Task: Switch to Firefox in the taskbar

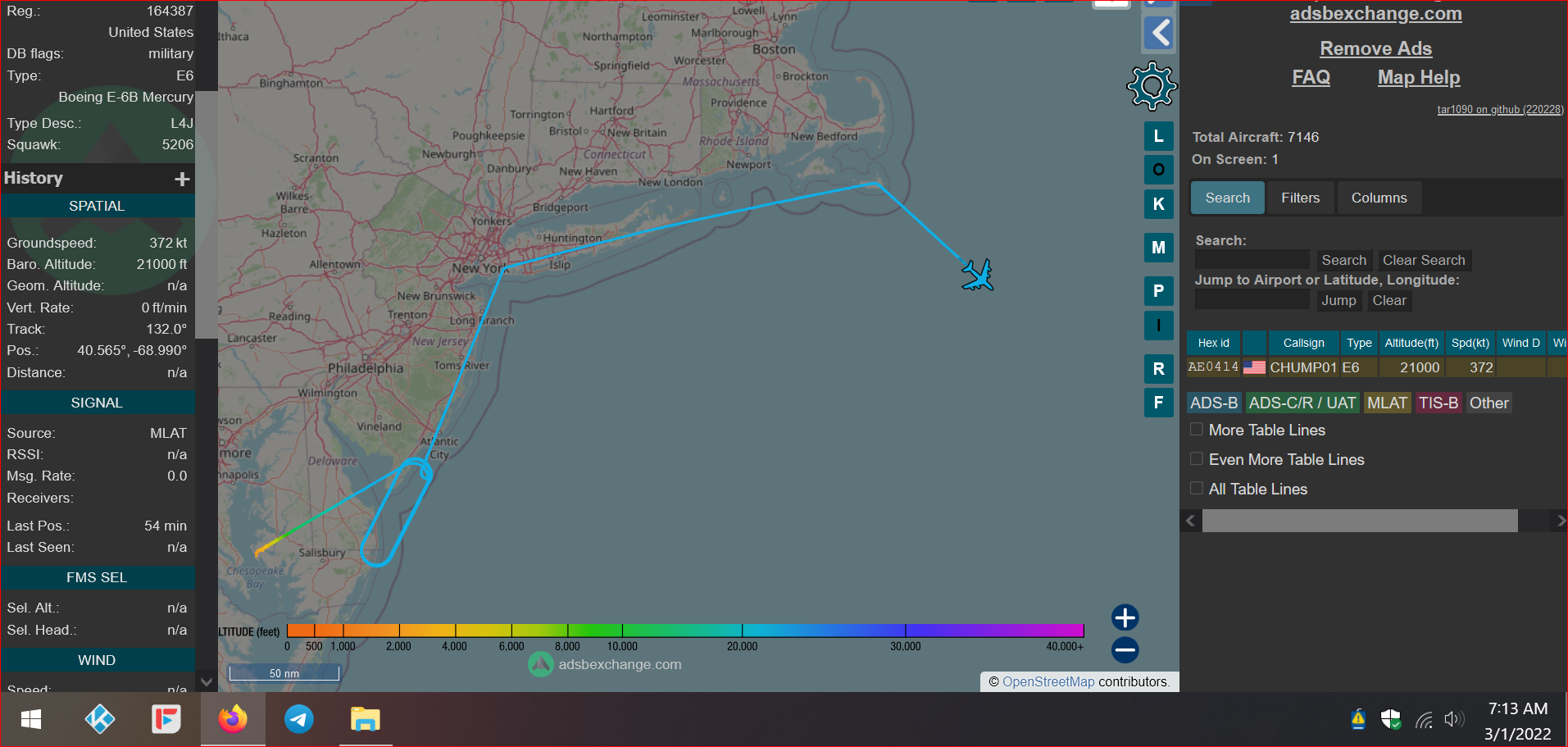Action: click(233, 719)
